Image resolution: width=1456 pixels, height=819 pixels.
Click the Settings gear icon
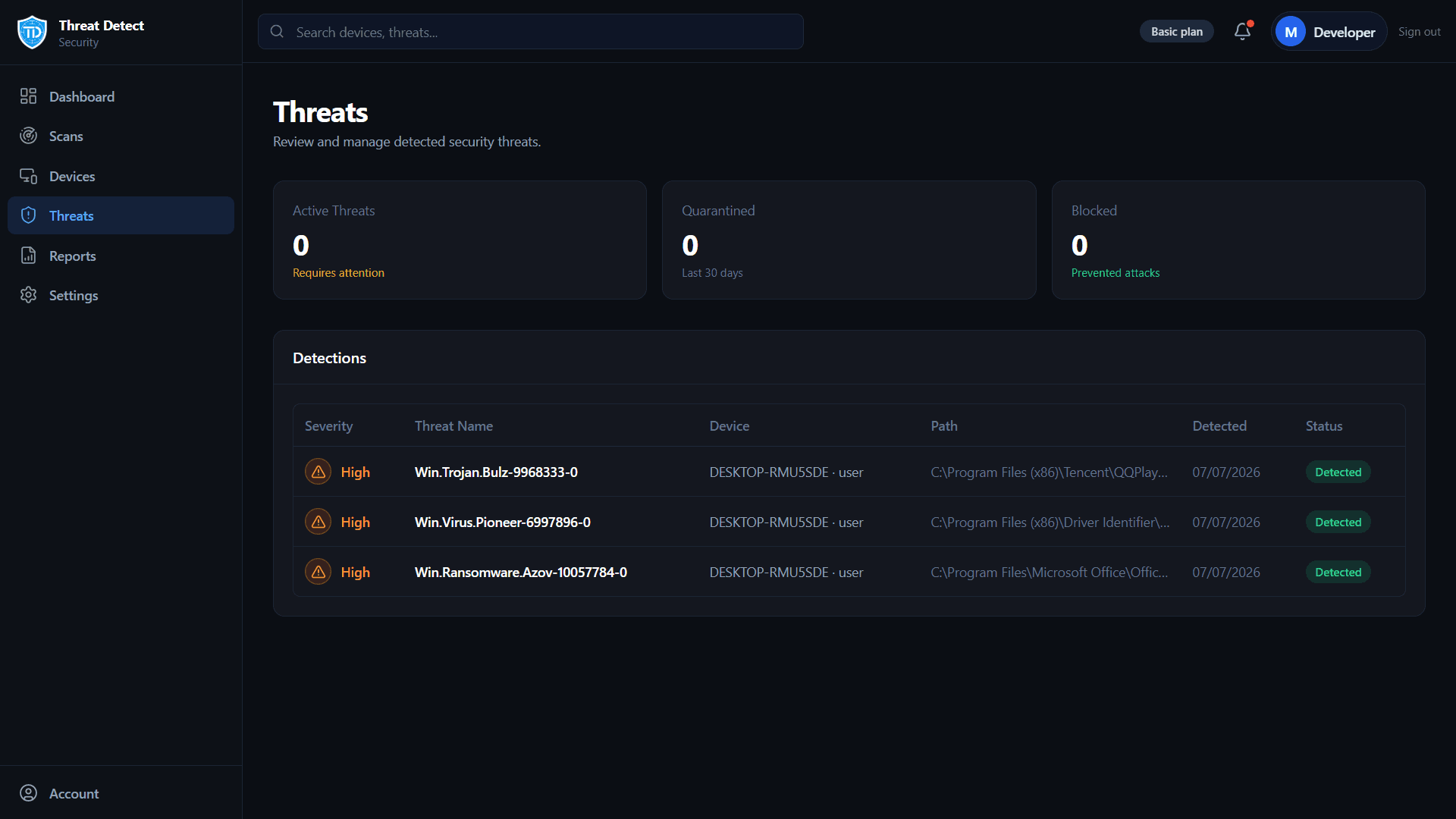point(28,295)
